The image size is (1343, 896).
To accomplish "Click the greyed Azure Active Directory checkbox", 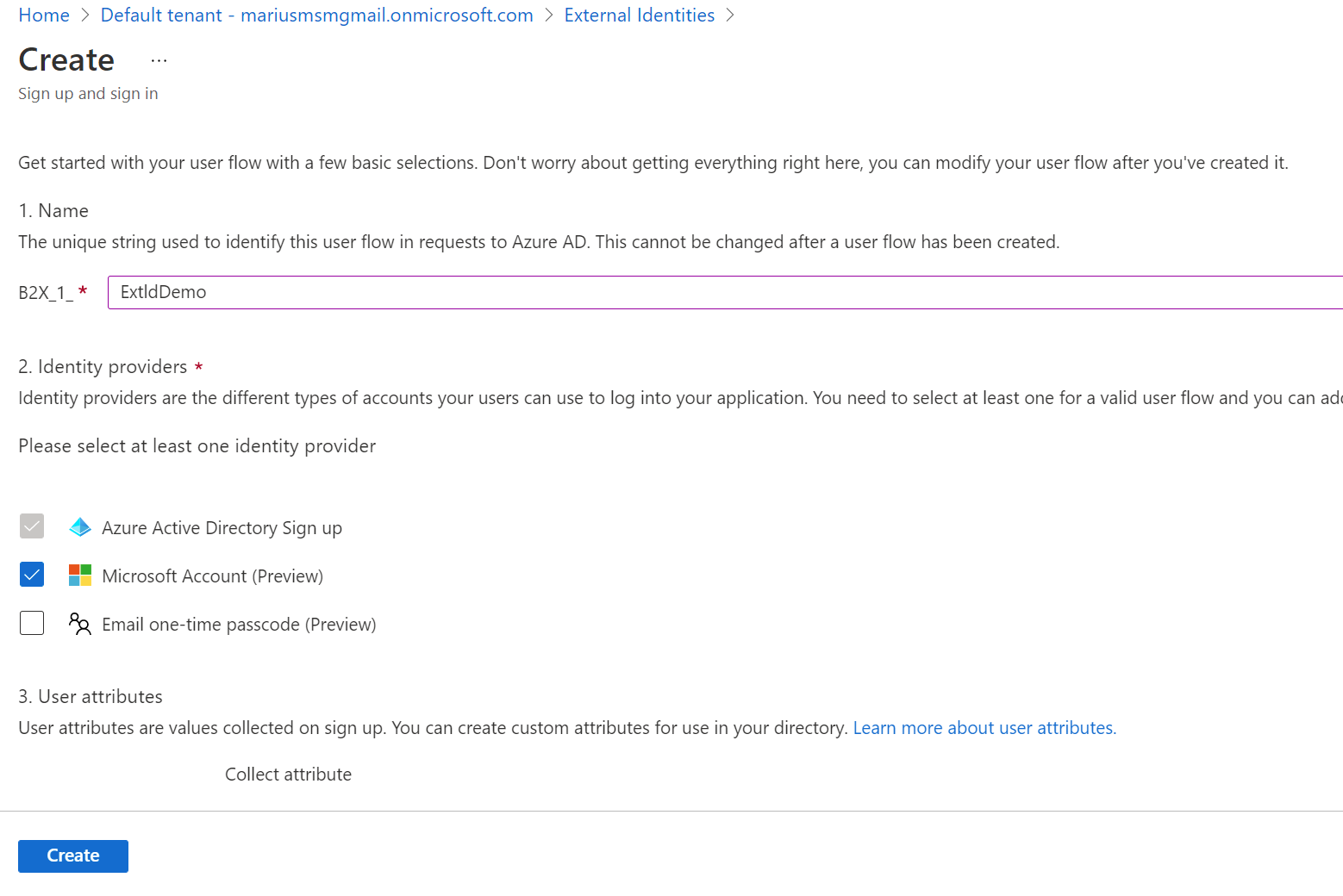I will [32, 526].
